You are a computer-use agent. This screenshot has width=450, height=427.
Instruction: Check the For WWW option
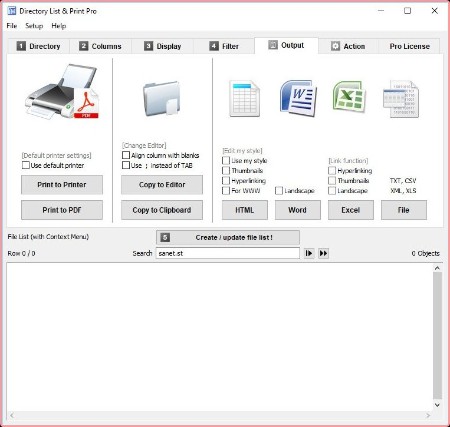click(226, 191)
